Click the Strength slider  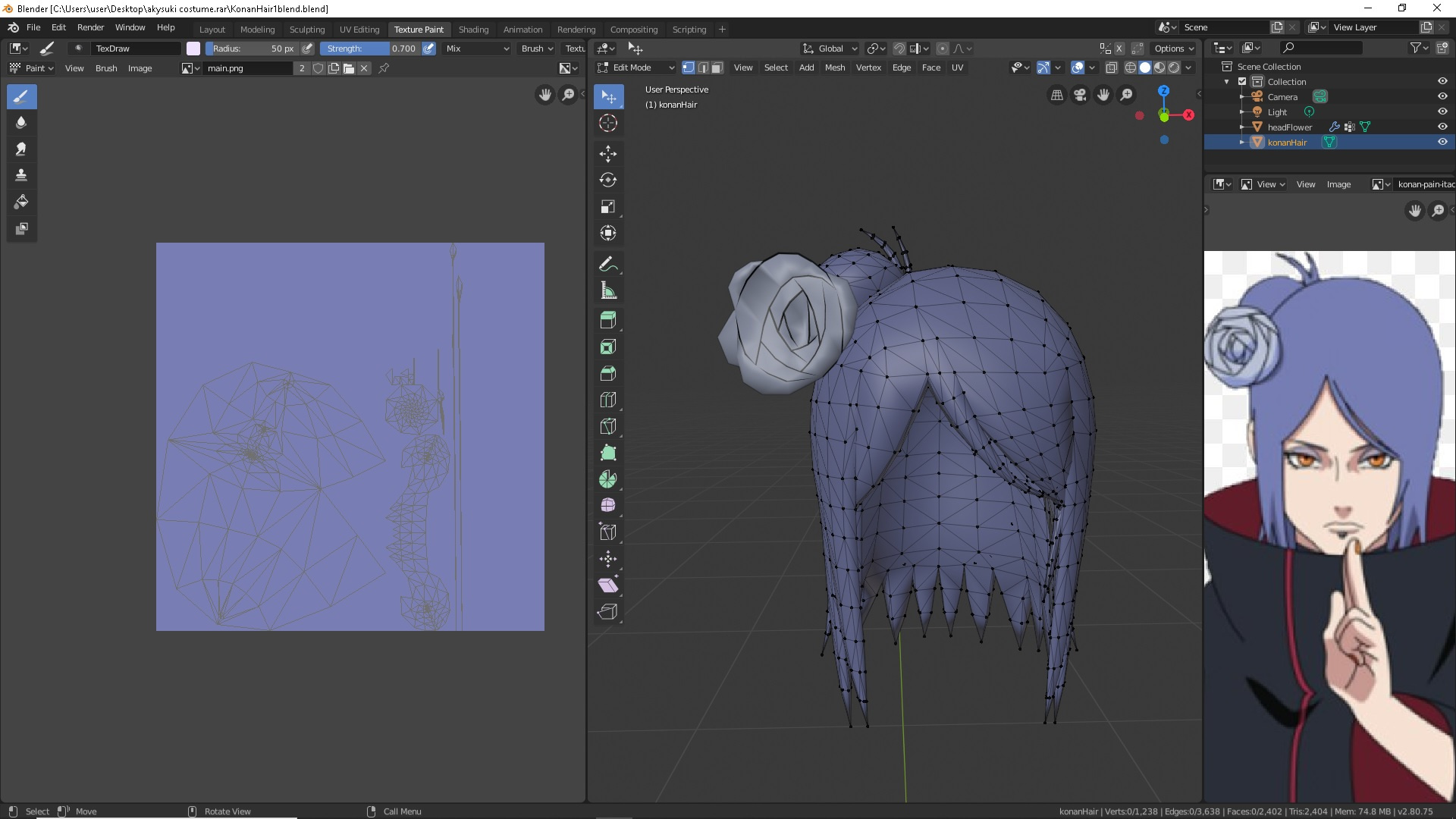point(370,49)
